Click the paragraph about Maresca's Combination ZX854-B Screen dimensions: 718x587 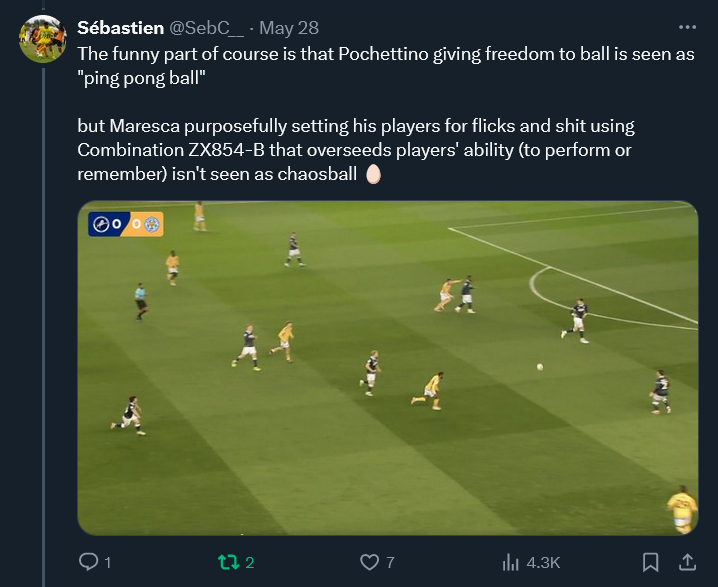(x=355, y=150)
